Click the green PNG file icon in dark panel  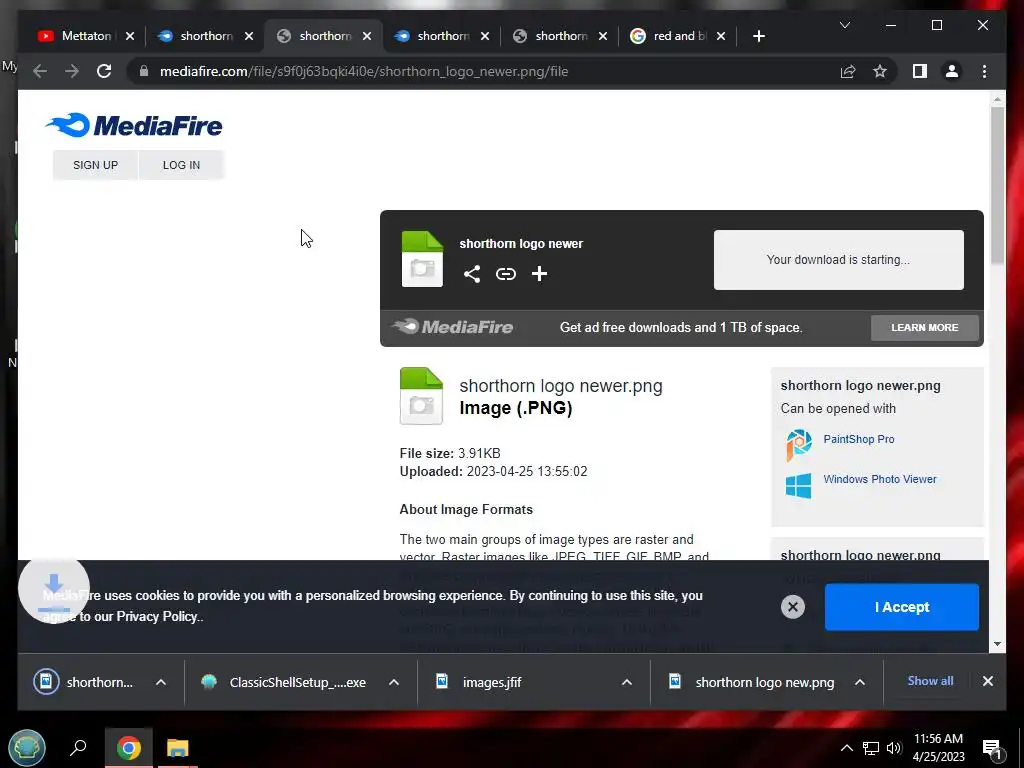(x=422, y=259)
